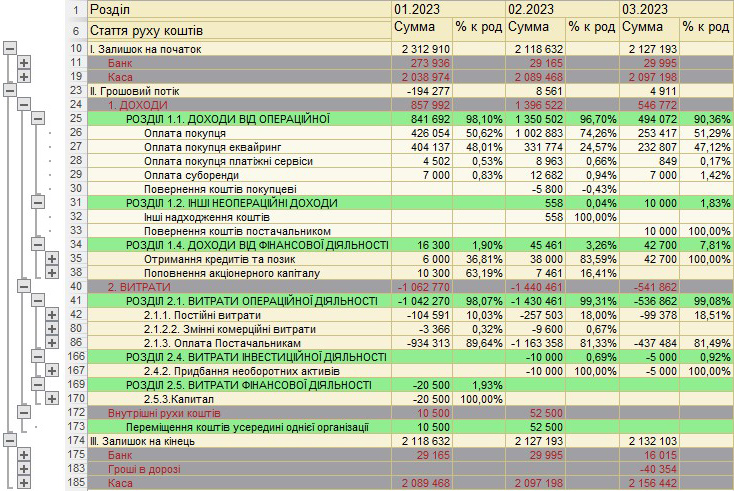This screenshot has width=734, height=491.
Task: Expand 2.1.1. Постійні витрати row
Action: 52,315
